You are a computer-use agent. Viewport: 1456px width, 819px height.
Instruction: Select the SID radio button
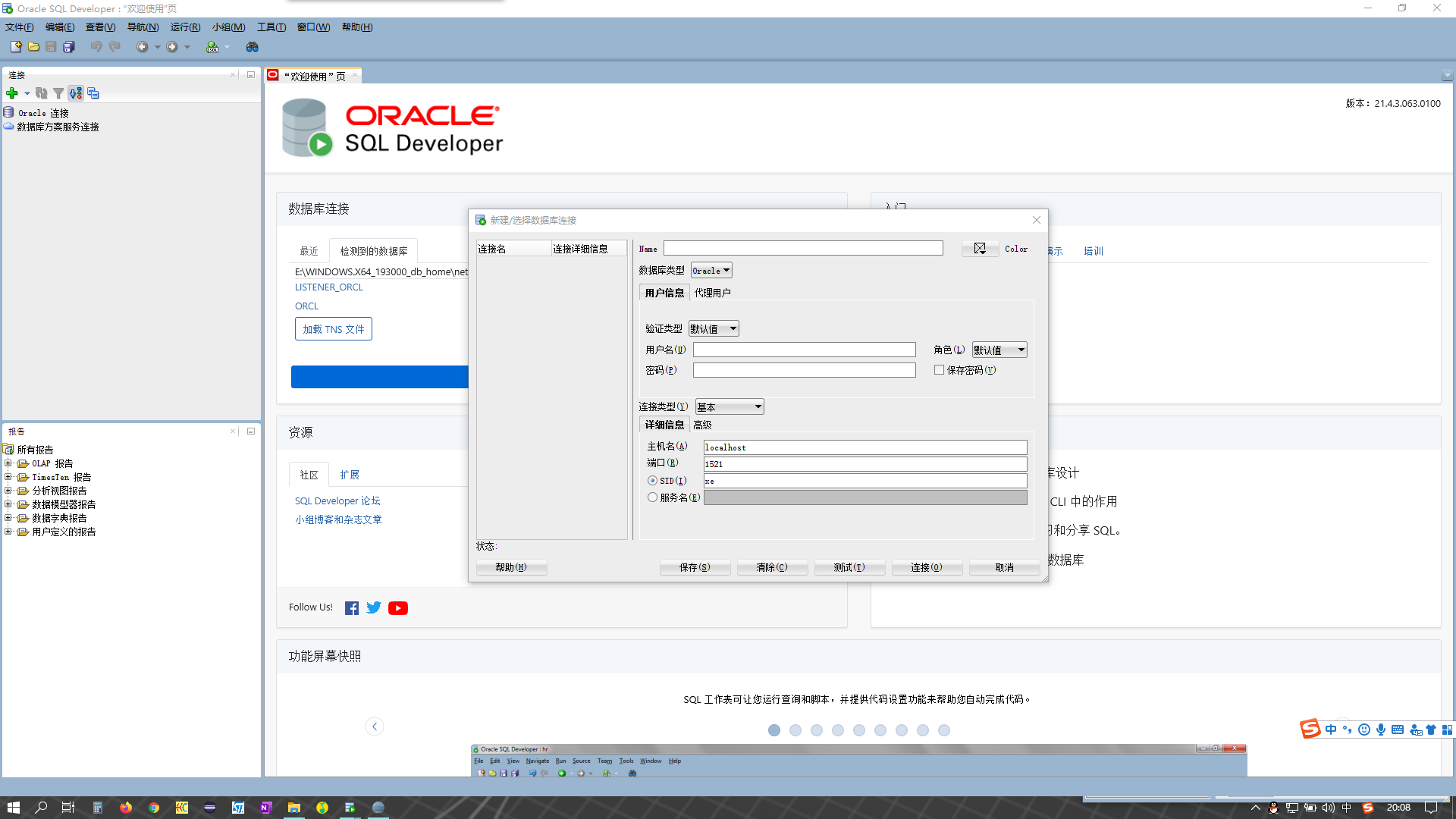coord(652,480)
